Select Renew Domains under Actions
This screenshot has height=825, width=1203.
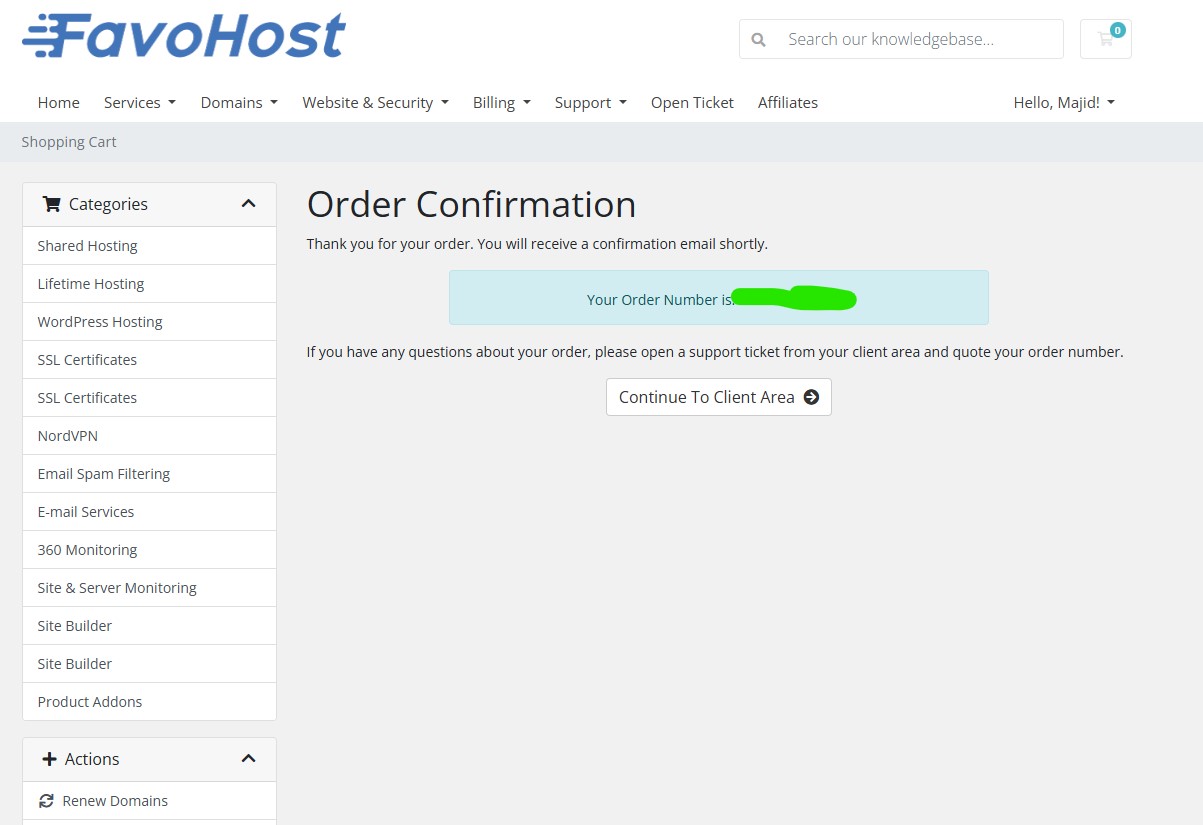[113, 800]
